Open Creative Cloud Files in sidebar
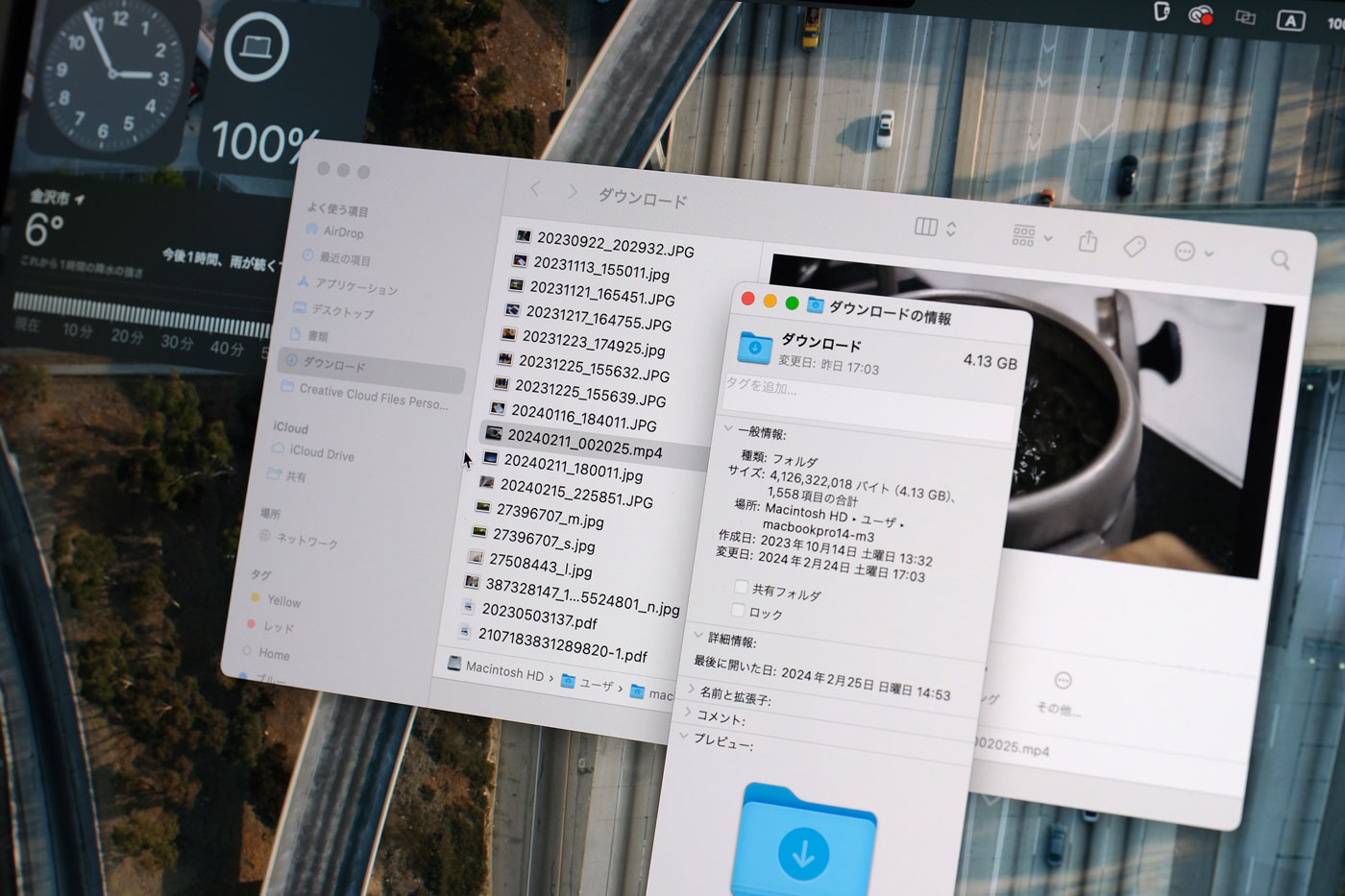 click(x=364, y=395)
